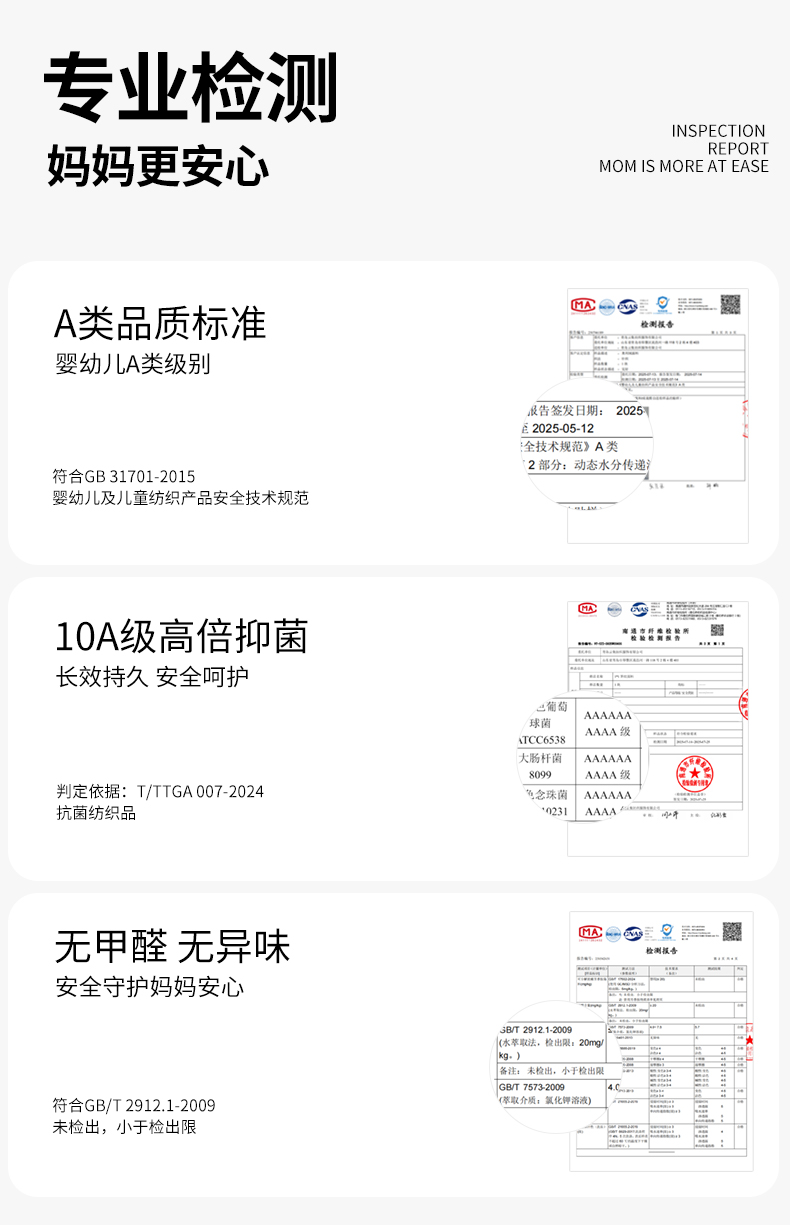Open the 10A级高倍抑菌 test report image

coord(658,728)
